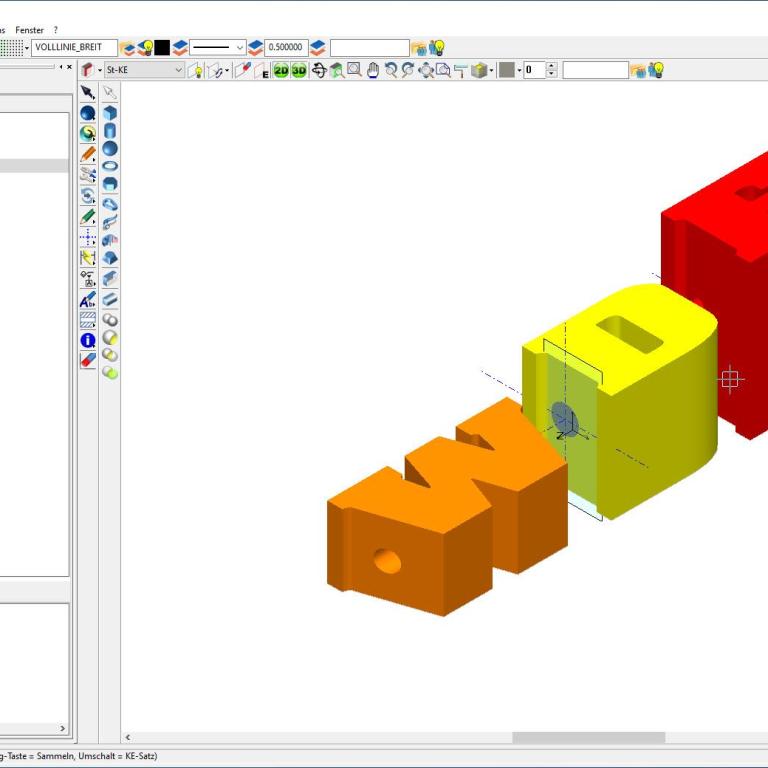Open the line style dropdown

tap(218, 47)
